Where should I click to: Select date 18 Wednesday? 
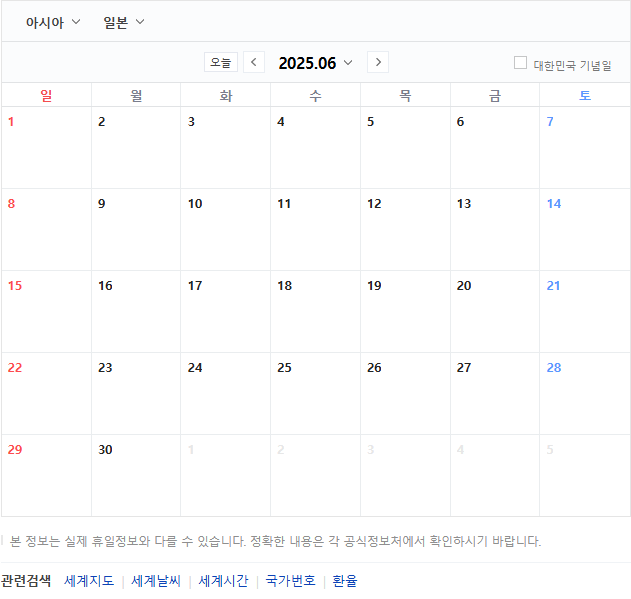pyautogui.click(x=285, y=286)
